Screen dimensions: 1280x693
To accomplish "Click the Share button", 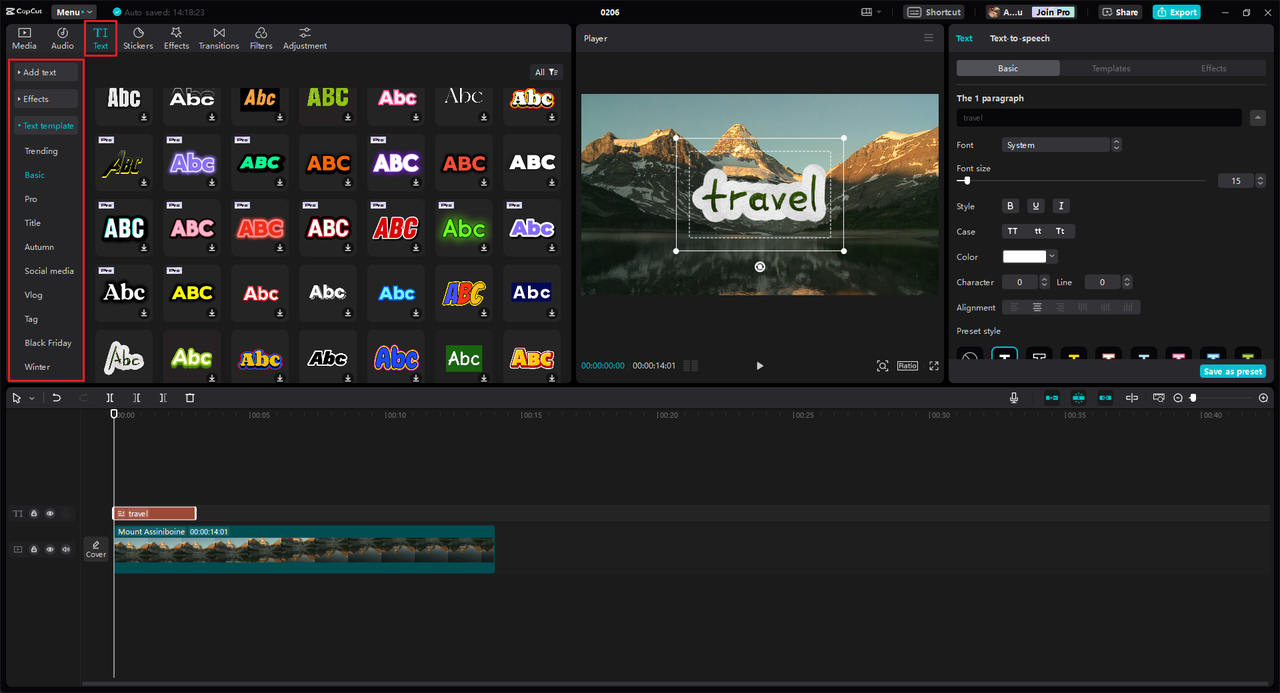I will (x=1120, y=12).
